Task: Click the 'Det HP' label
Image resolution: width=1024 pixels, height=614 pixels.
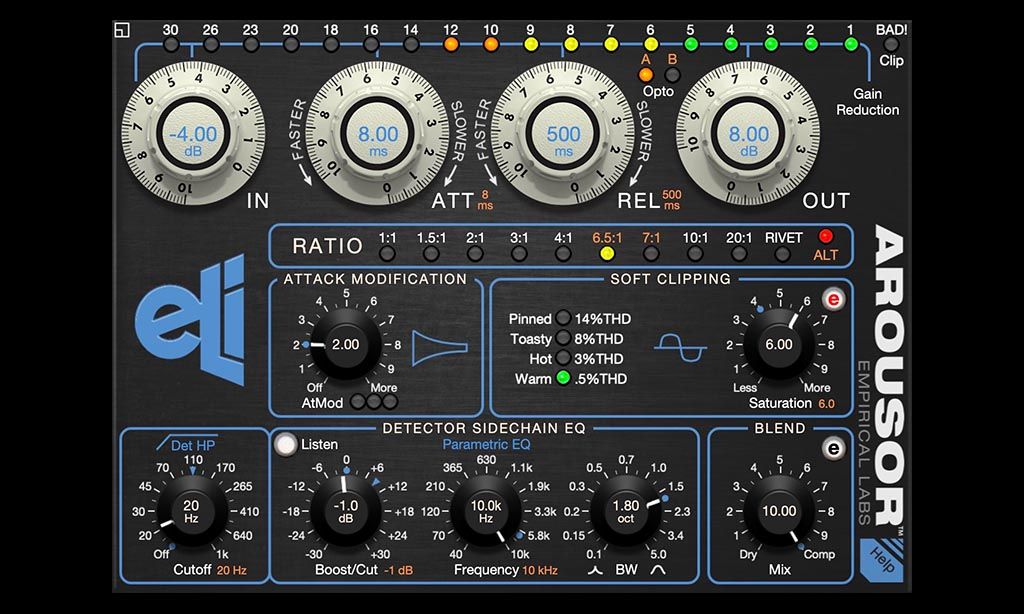Action: pos(193,445)
